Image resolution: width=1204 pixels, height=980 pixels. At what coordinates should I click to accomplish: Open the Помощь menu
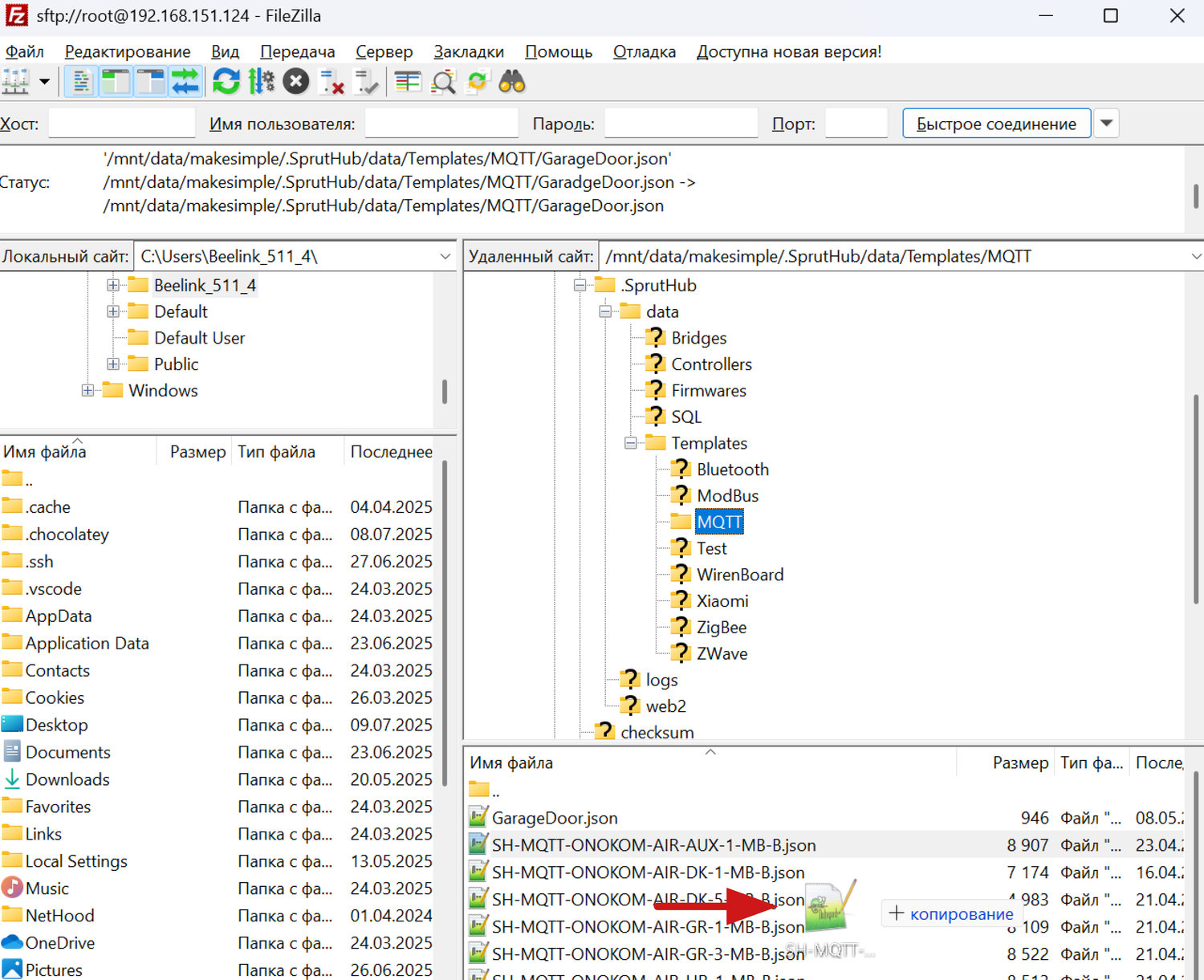tap(559, 51)
